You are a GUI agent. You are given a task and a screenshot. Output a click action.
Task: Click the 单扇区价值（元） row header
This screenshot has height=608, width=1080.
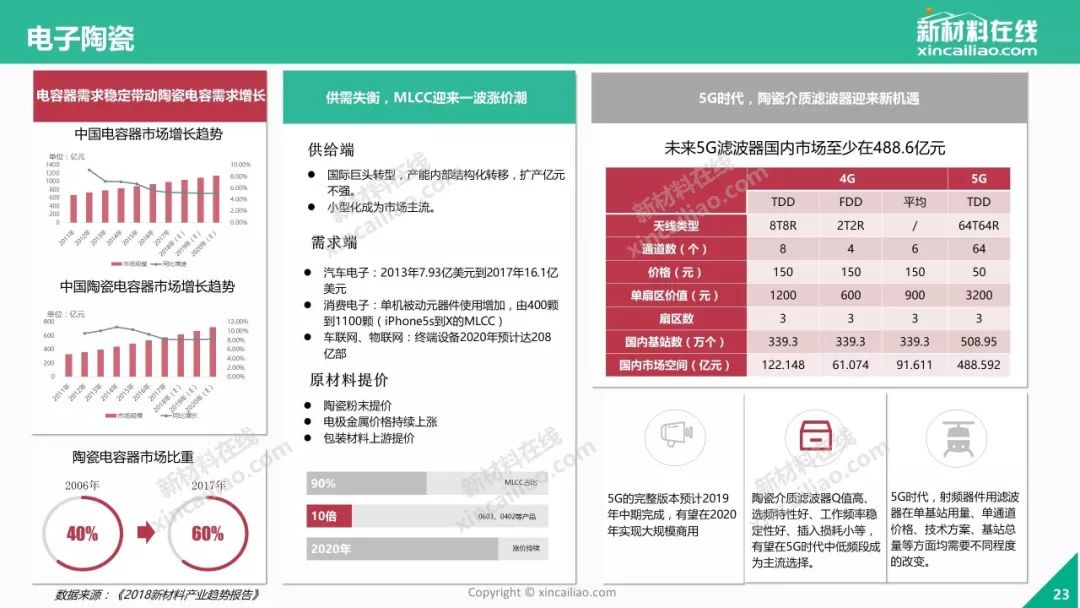tap(676, 295)
